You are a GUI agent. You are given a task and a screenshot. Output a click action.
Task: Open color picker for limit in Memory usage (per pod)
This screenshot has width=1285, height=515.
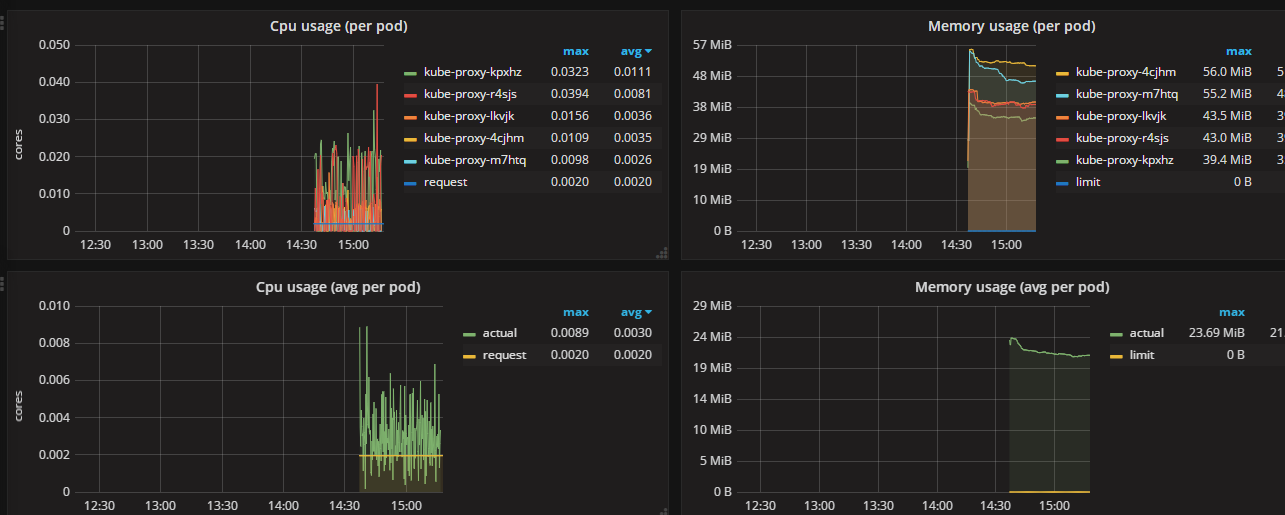[1062, 183]
